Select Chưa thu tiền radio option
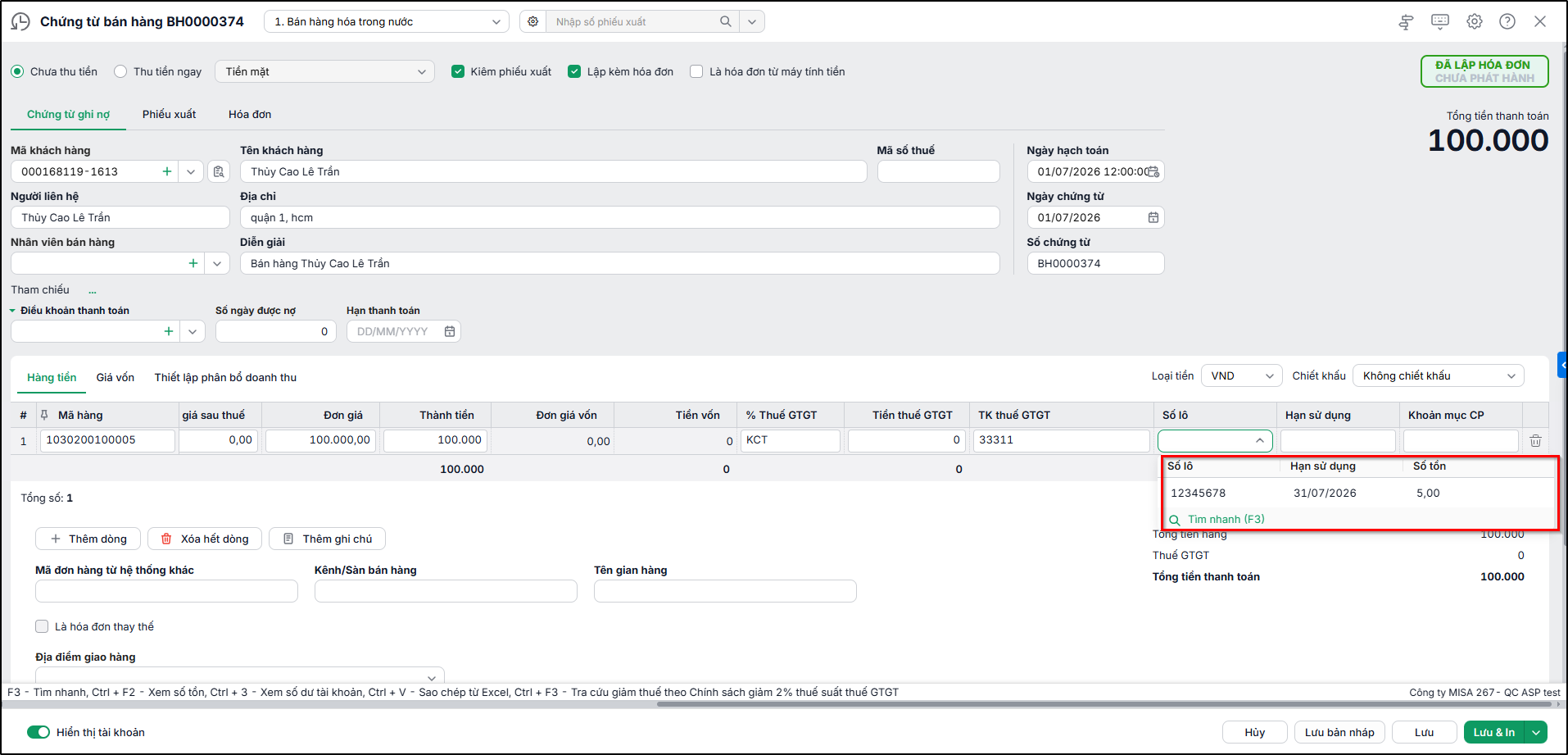The height and width of the screenshot is (755, 1568). coord(17,71)
